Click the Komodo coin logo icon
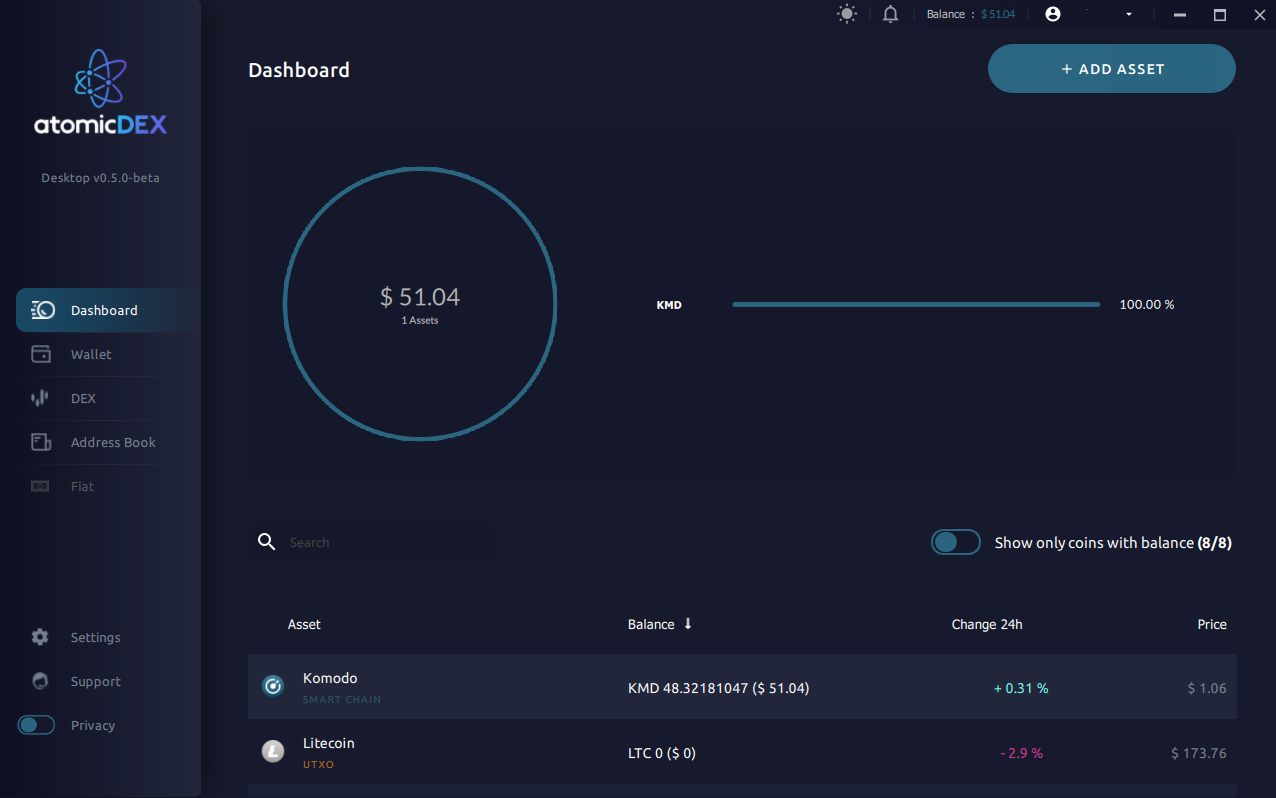The height and width of the screenshot is (798, 1276). 273,686
